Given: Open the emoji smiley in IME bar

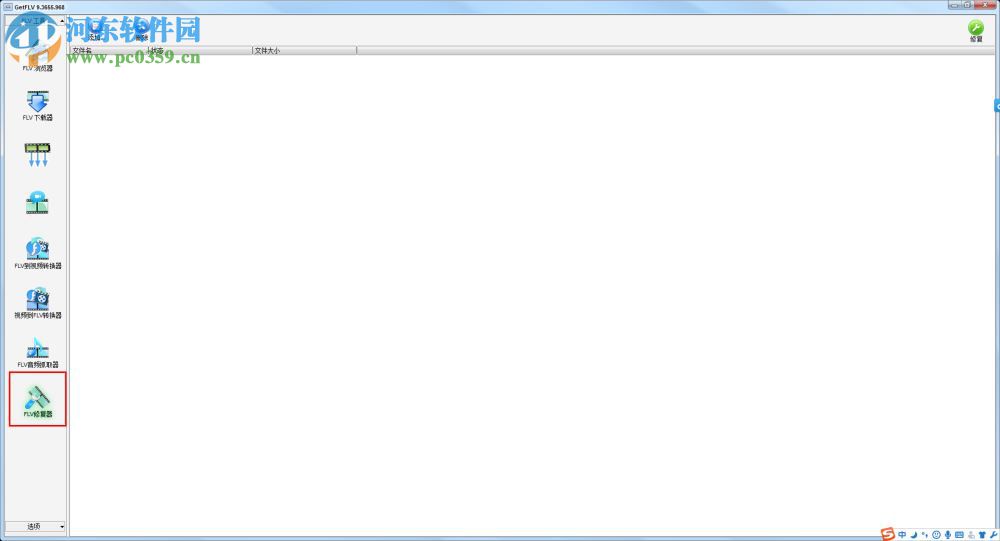Looking at the screenshot, I should click(936, 535).
